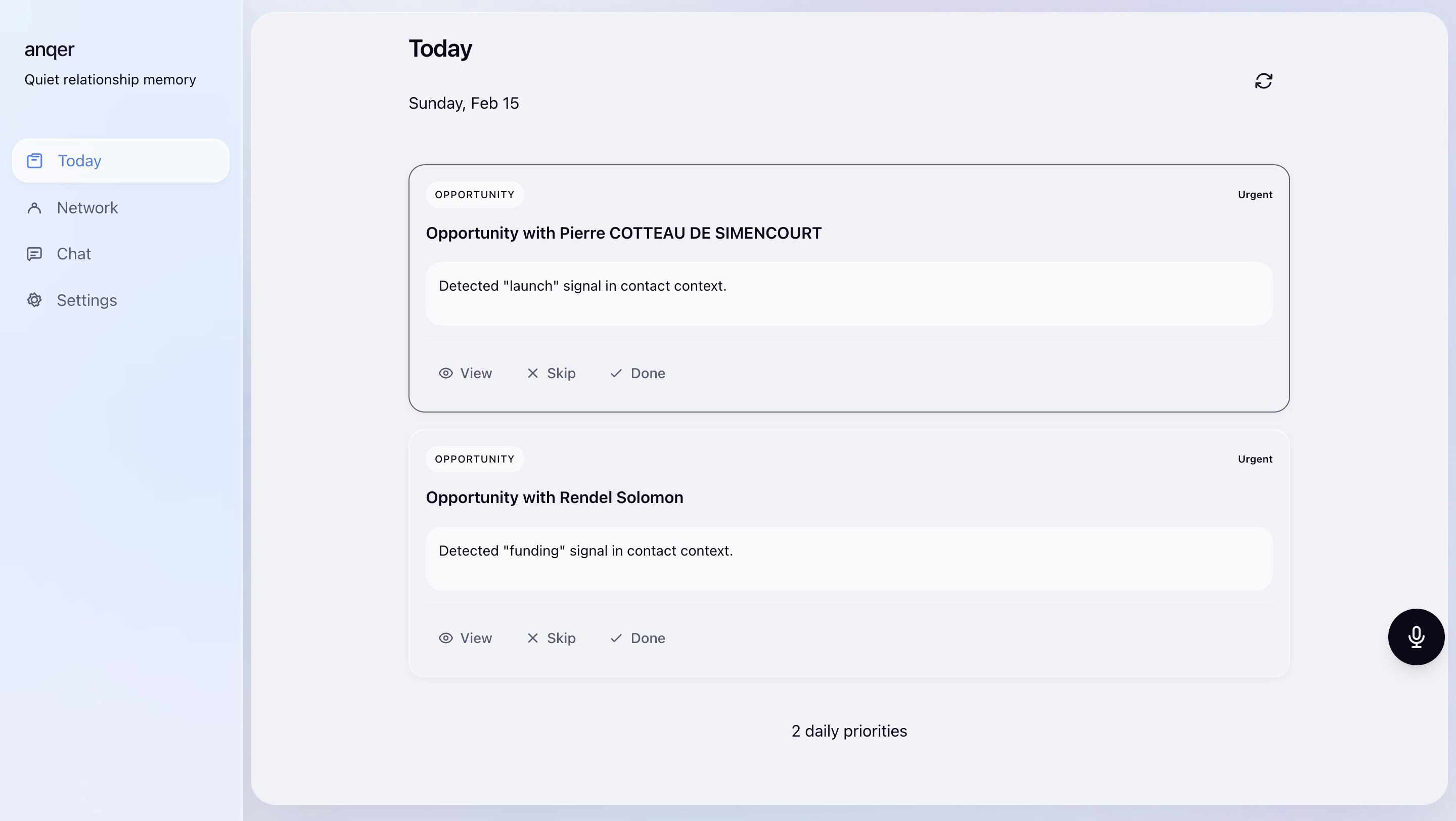Image resolution: width=1456 pixels, height=821 pixels.
Task: Click the Opportunity with Rendel Solomon title
Action: [554, 497]
